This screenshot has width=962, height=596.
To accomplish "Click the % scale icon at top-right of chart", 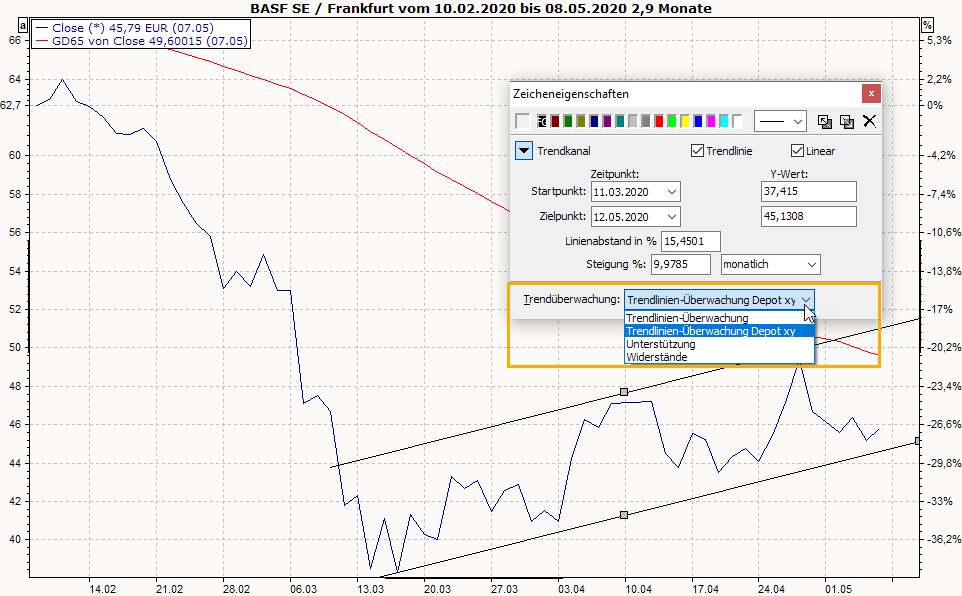I will 927,24.
